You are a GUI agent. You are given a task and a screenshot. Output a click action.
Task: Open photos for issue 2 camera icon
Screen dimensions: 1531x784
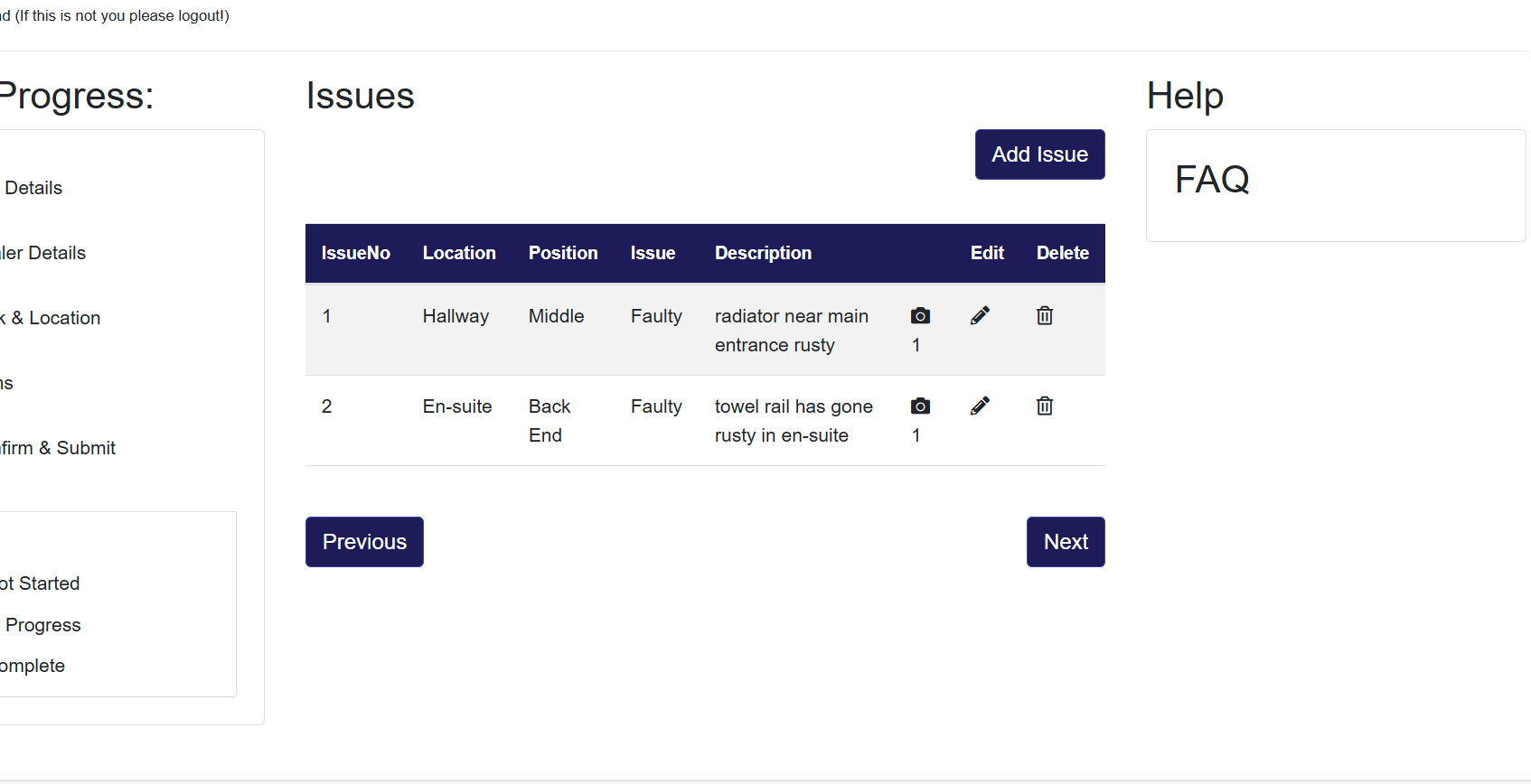pos(920,406)
